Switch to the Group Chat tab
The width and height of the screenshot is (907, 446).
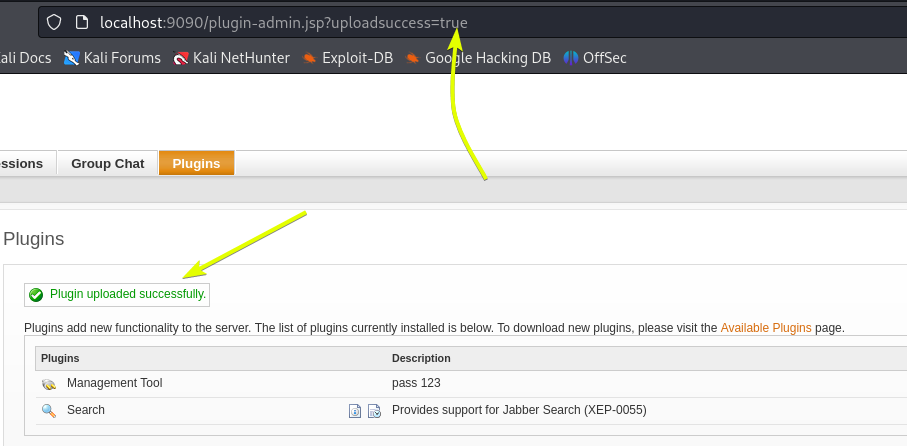click(x=107, y=164)
